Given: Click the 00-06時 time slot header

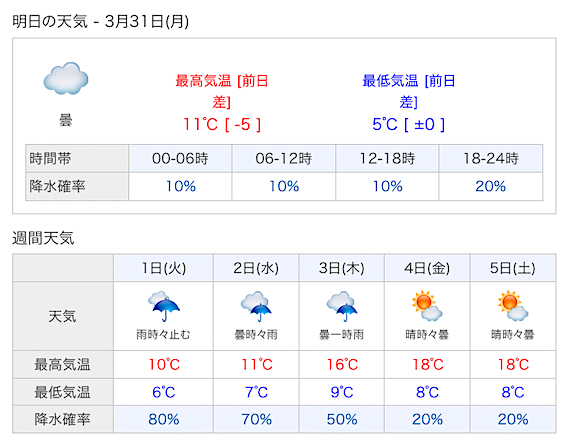Looking at the screenshot, I should [180, 158].
